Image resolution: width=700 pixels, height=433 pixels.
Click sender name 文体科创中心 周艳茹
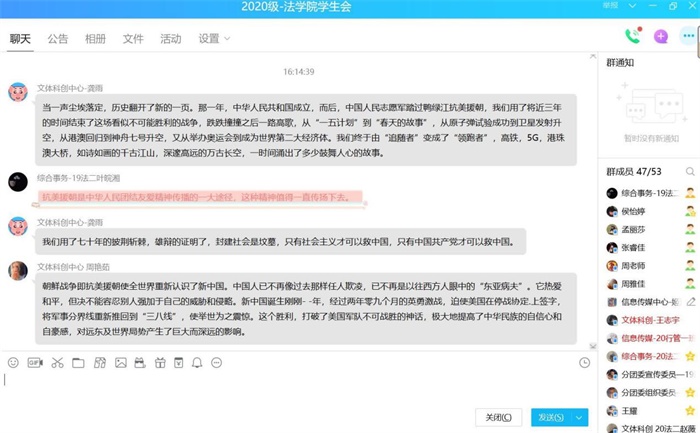pos(73,267)
